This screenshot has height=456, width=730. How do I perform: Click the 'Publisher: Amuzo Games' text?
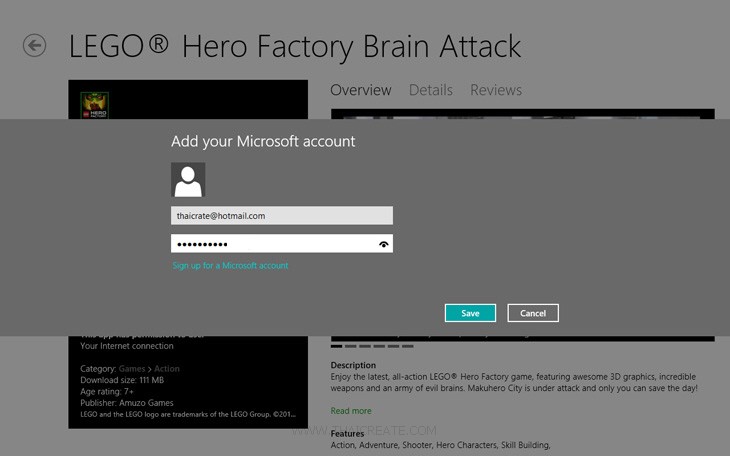click(x=127, y=403)
